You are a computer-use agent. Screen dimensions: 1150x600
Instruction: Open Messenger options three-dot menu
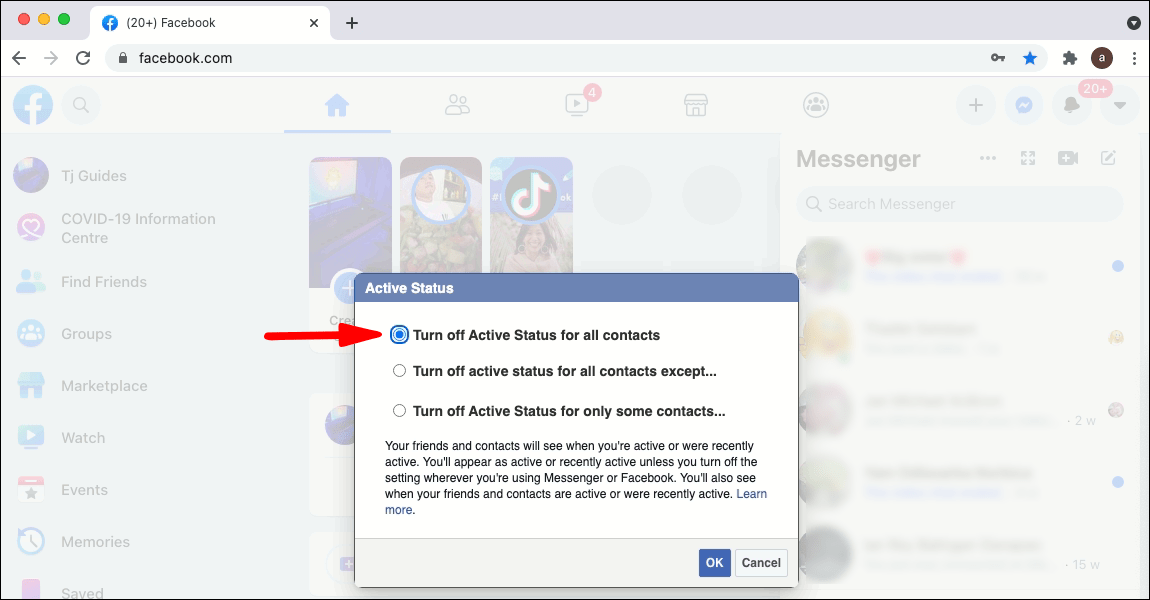tap(988, 158)
